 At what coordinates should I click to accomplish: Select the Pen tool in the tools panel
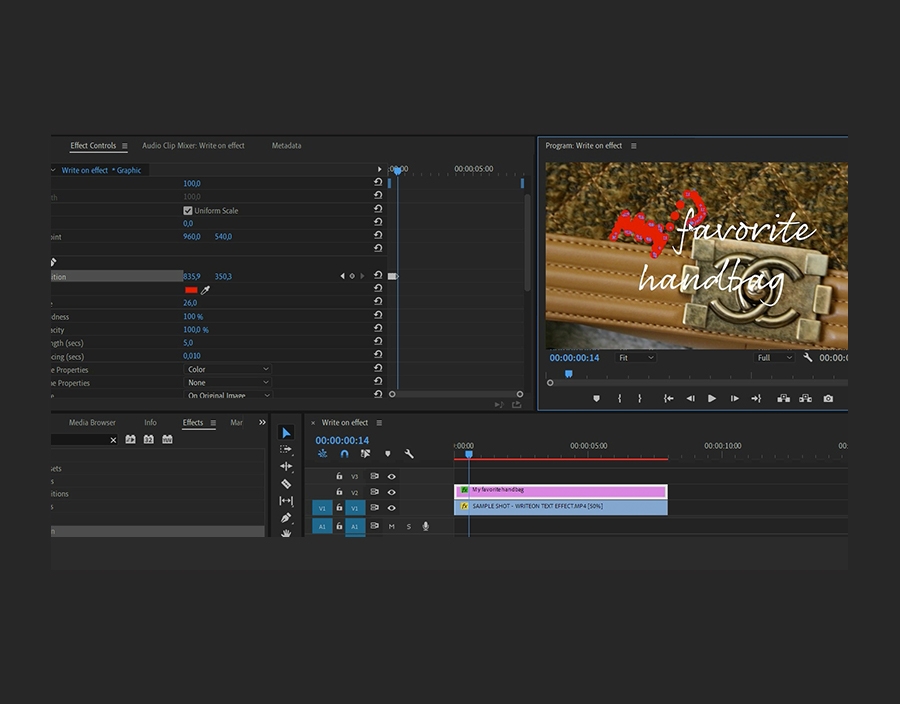[286, 518]
